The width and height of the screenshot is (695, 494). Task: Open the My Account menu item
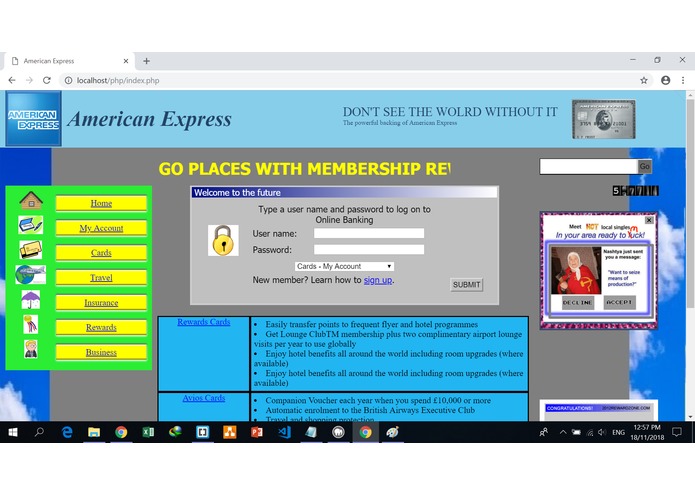coord(101,228)
